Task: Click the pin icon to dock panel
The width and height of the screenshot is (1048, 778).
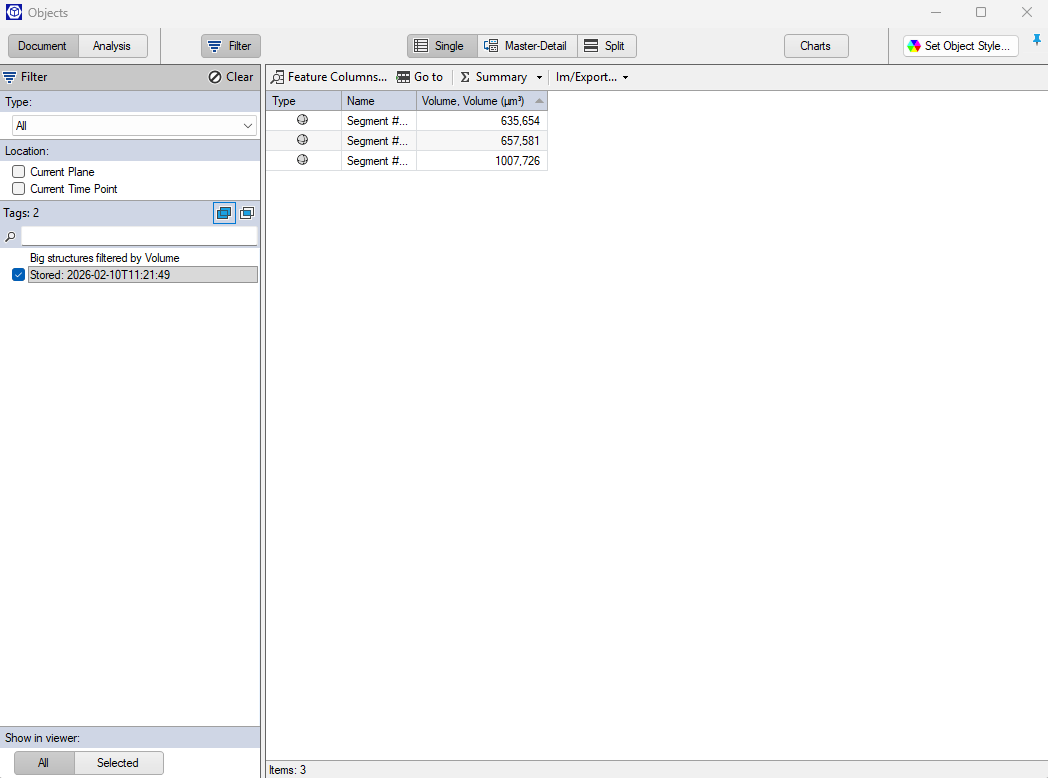Action: 1037,41
